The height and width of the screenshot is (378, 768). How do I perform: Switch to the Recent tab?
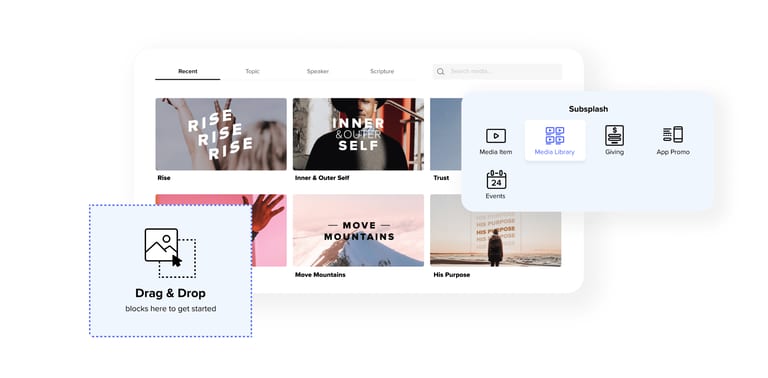[188, 71]
